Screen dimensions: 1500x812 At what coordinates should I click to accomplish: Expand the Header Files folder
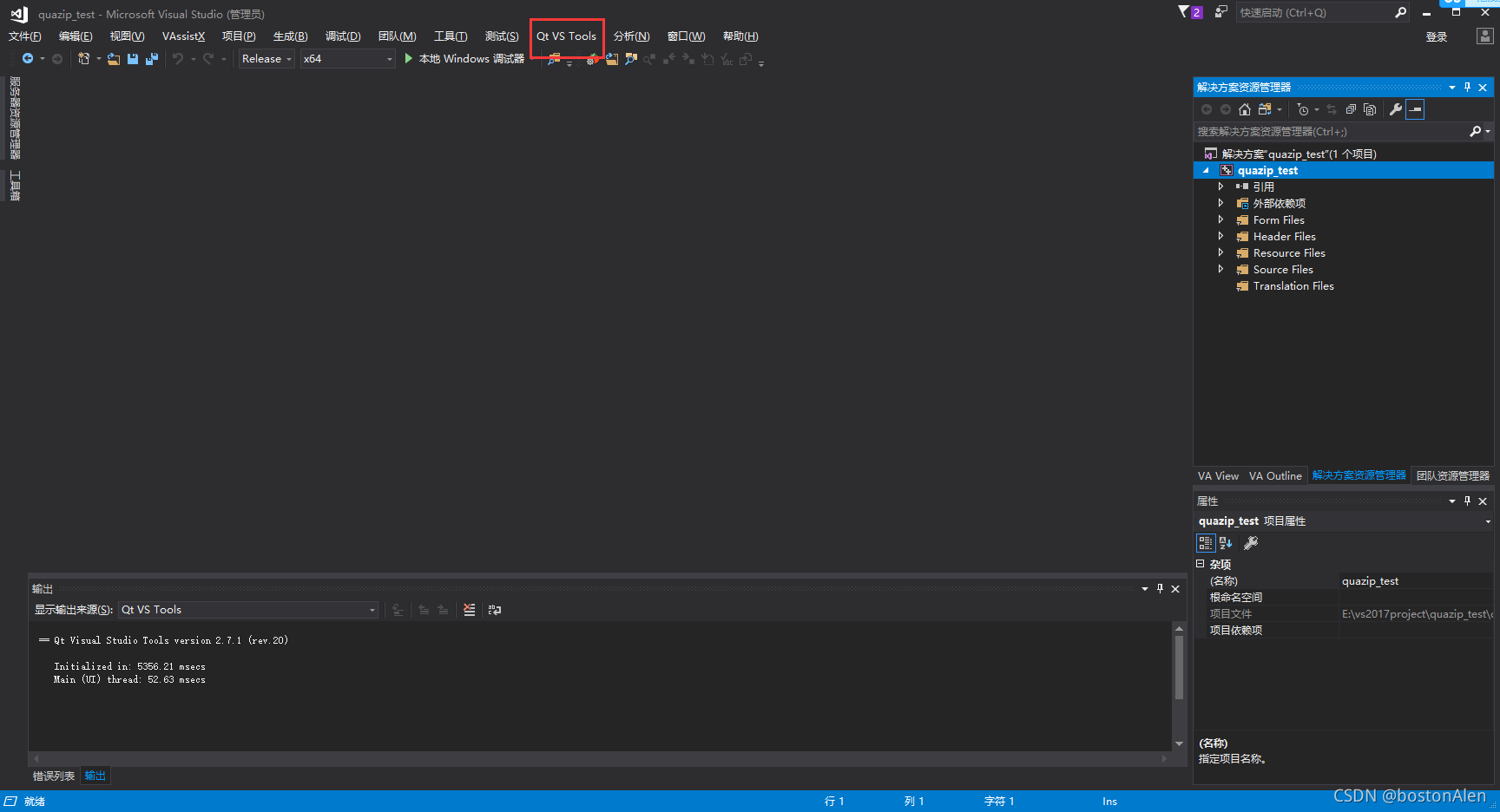tap(1220, 236)
